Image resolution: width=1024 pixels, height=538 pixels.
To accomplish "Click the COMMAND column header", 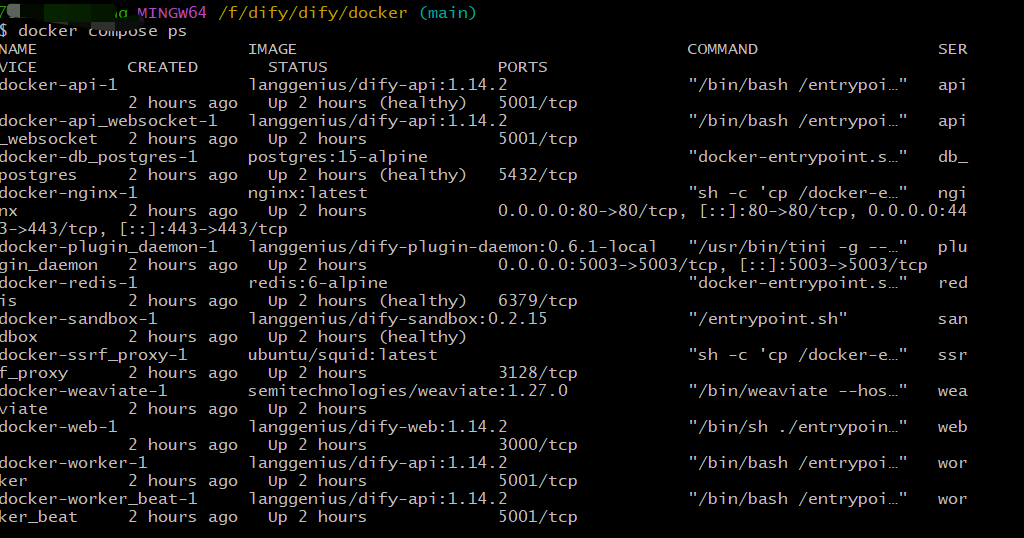I will click(x=722, y=50).
